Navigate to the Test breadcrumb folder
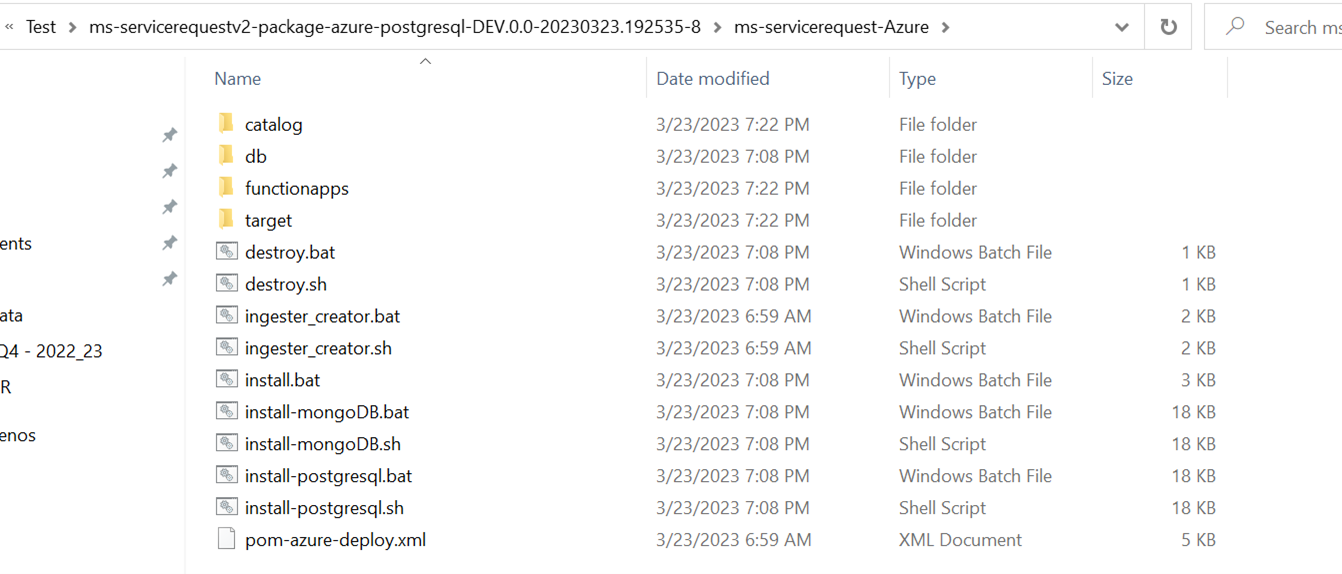This screenshot has width=1342, height=574. pyautogui.click(x=41, y=27)
